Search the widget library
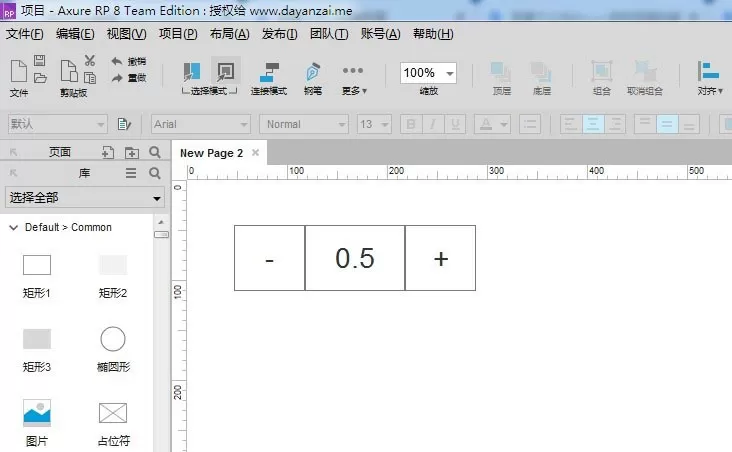 (x=155, y=173)
